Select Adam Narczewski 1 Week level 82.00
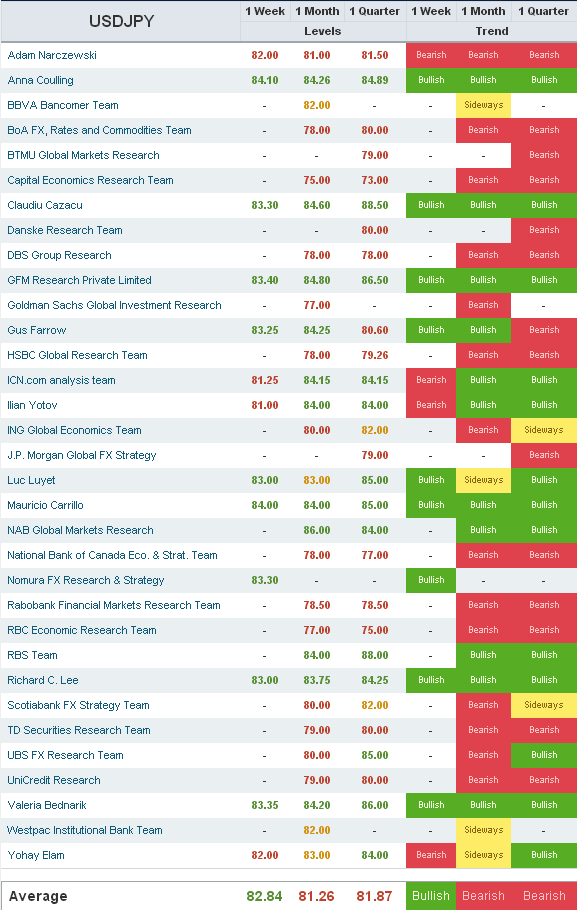 (x=265, y=55)
